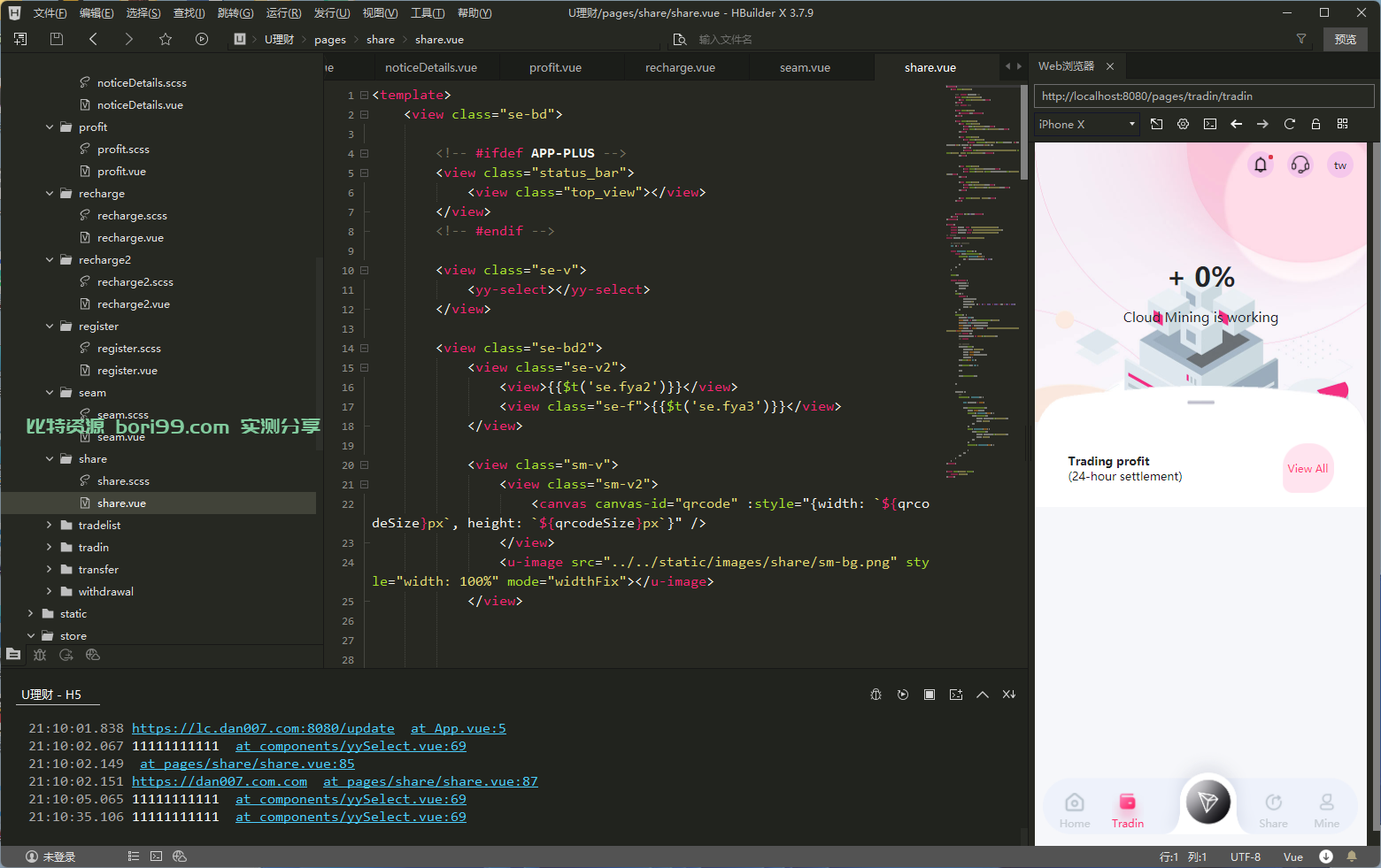Go back with the left chevron toolbar icon

pos(93,39)
